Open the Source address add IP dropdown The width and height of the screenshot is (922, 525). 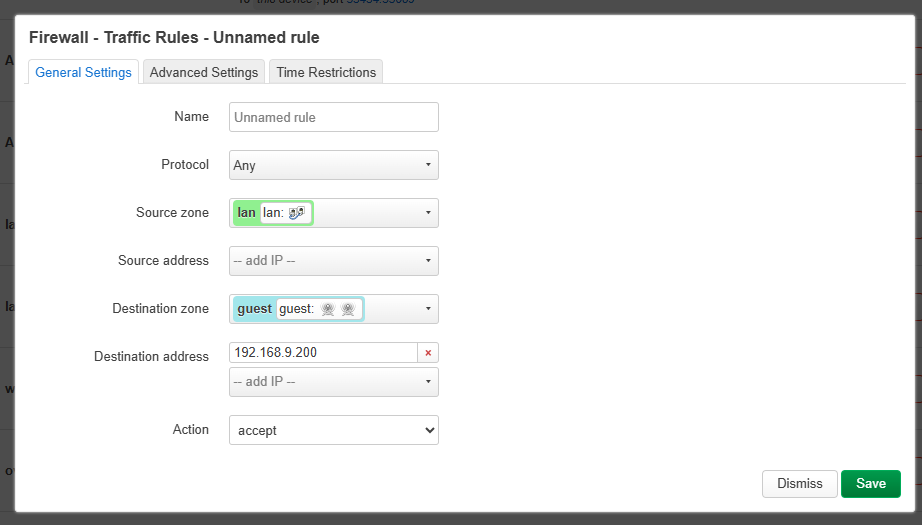tap(333, 261)
